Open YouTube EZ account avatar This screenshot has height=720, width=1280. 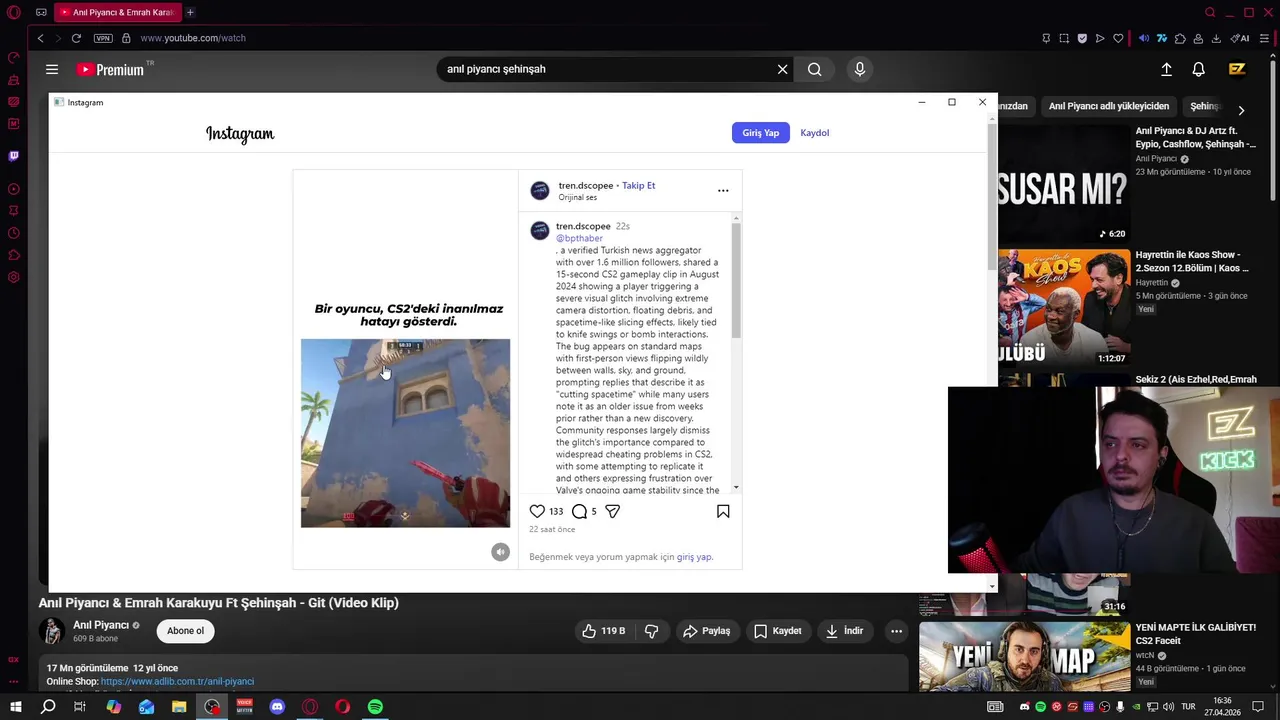click(1237, 69)
